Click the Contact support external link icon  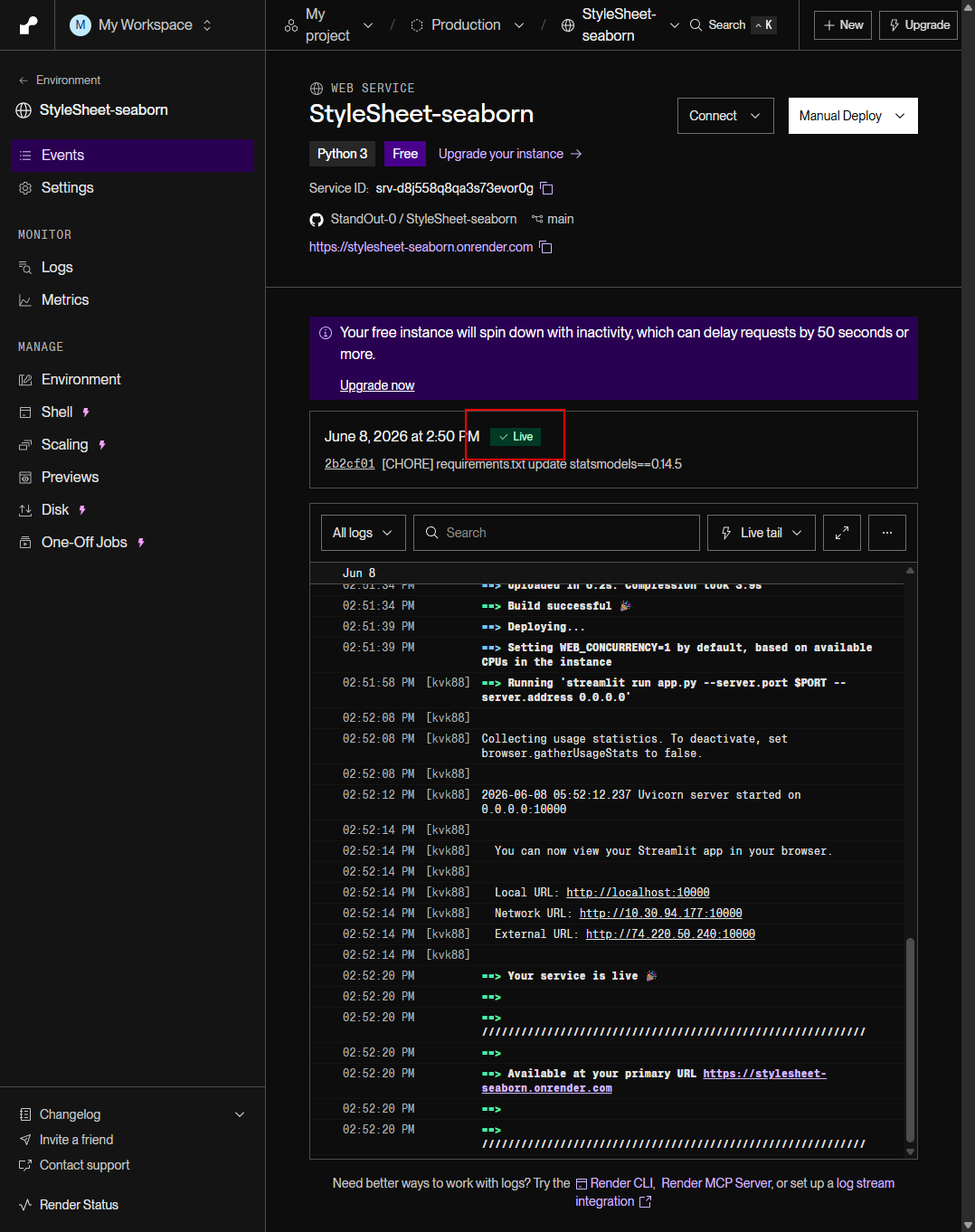(25, 1165)
